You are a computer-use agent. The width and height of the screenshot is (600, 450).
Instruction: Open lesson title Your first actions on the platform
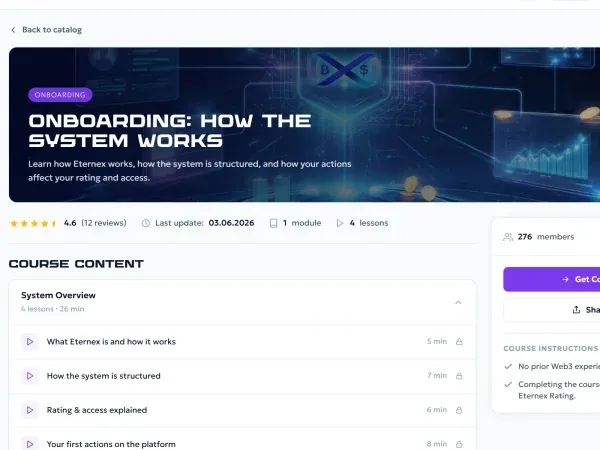[111, 444]
